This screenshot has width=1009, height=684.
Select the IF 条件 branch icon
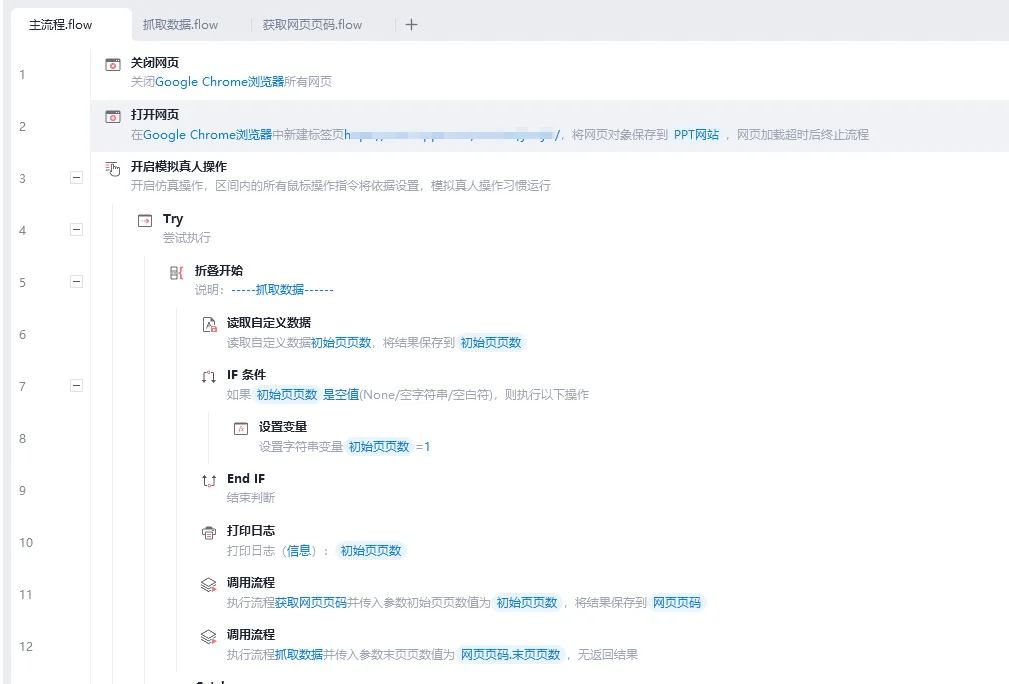click(x=207, y=378)
